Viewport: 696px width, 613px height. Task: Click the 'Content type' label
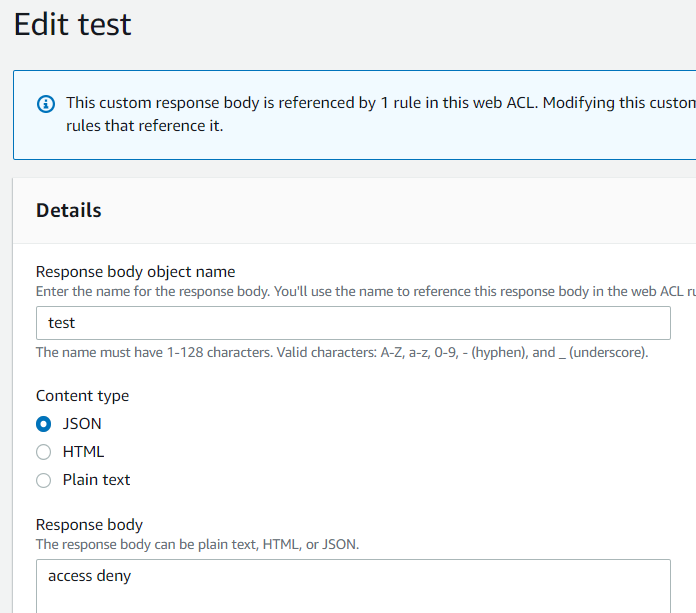point(83,396)
